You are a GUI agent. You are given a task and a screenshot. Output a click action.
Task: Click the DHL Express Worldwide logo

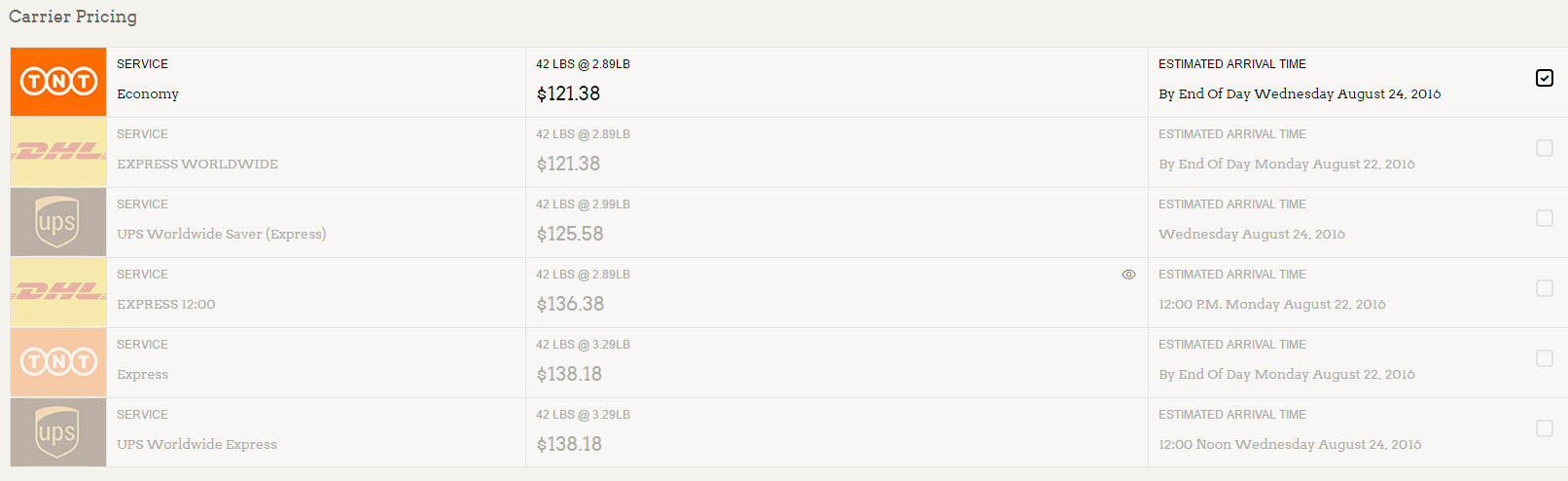(58, 152)
